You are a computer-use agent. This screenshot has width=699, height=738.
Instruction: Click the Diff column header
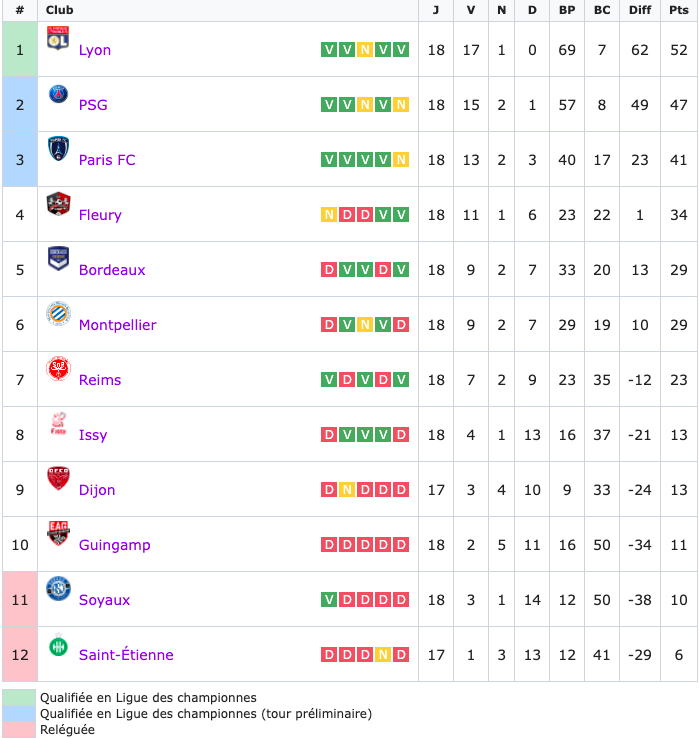(640, 10)
